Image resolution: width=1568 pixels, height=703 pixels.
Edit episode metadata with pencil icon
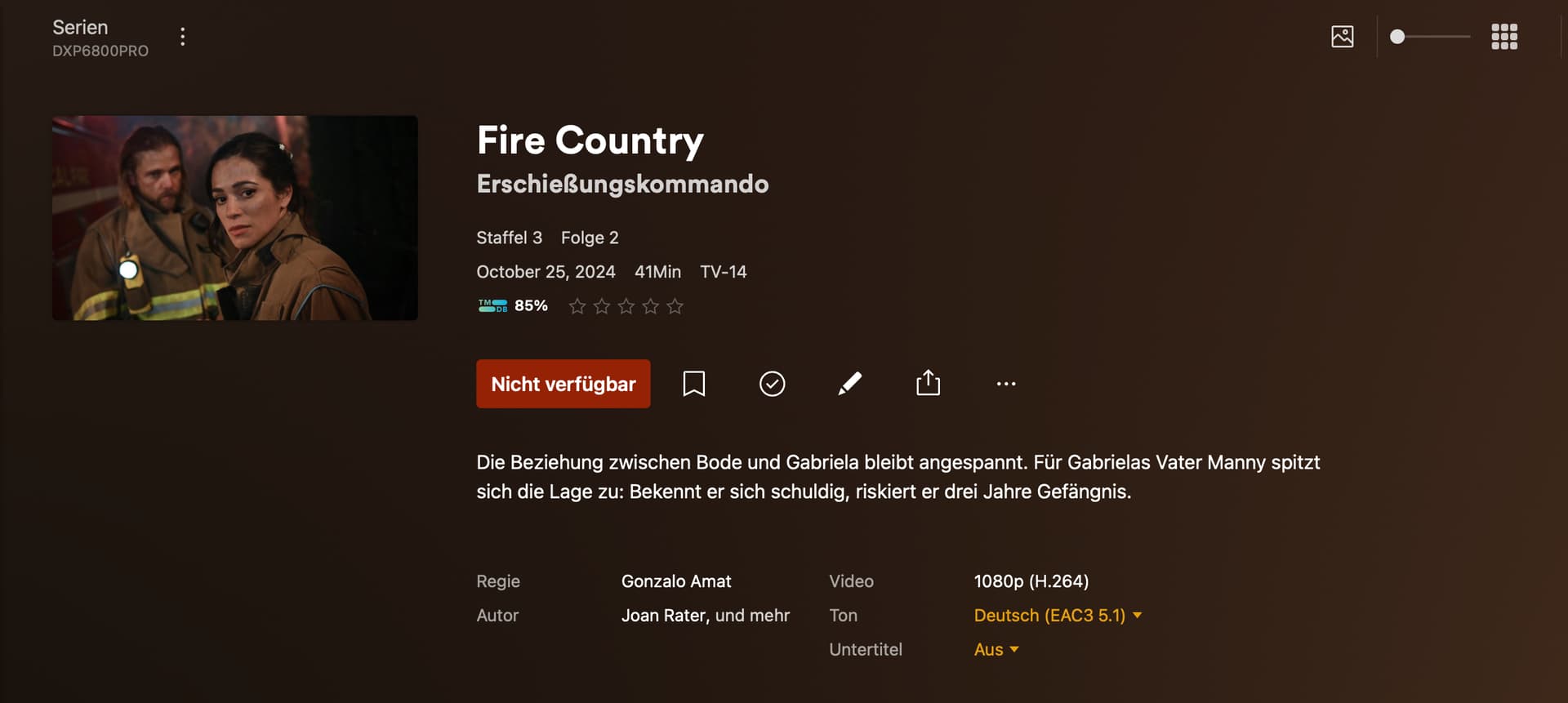click(849, 384)
